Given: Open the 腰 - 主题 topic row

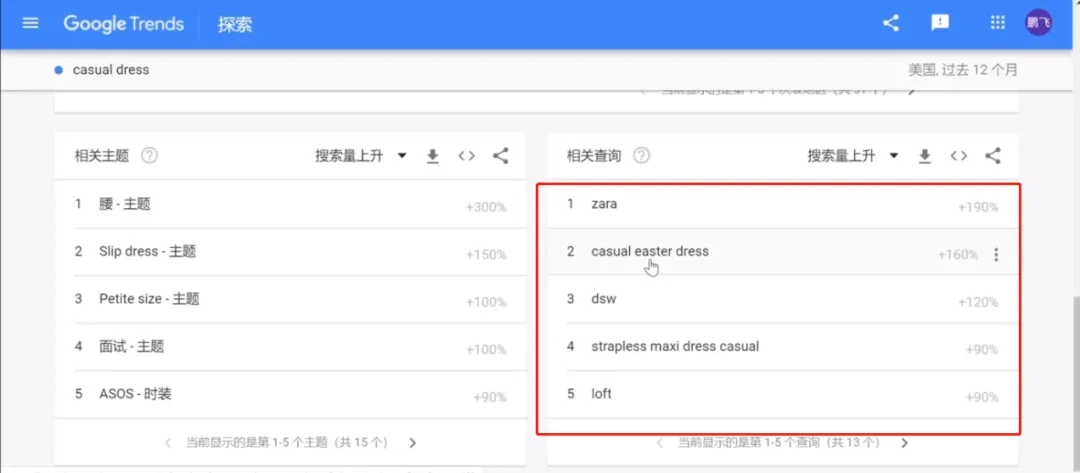Looking at the screenshot, I should pyautogui.click(x=290, y=204).
